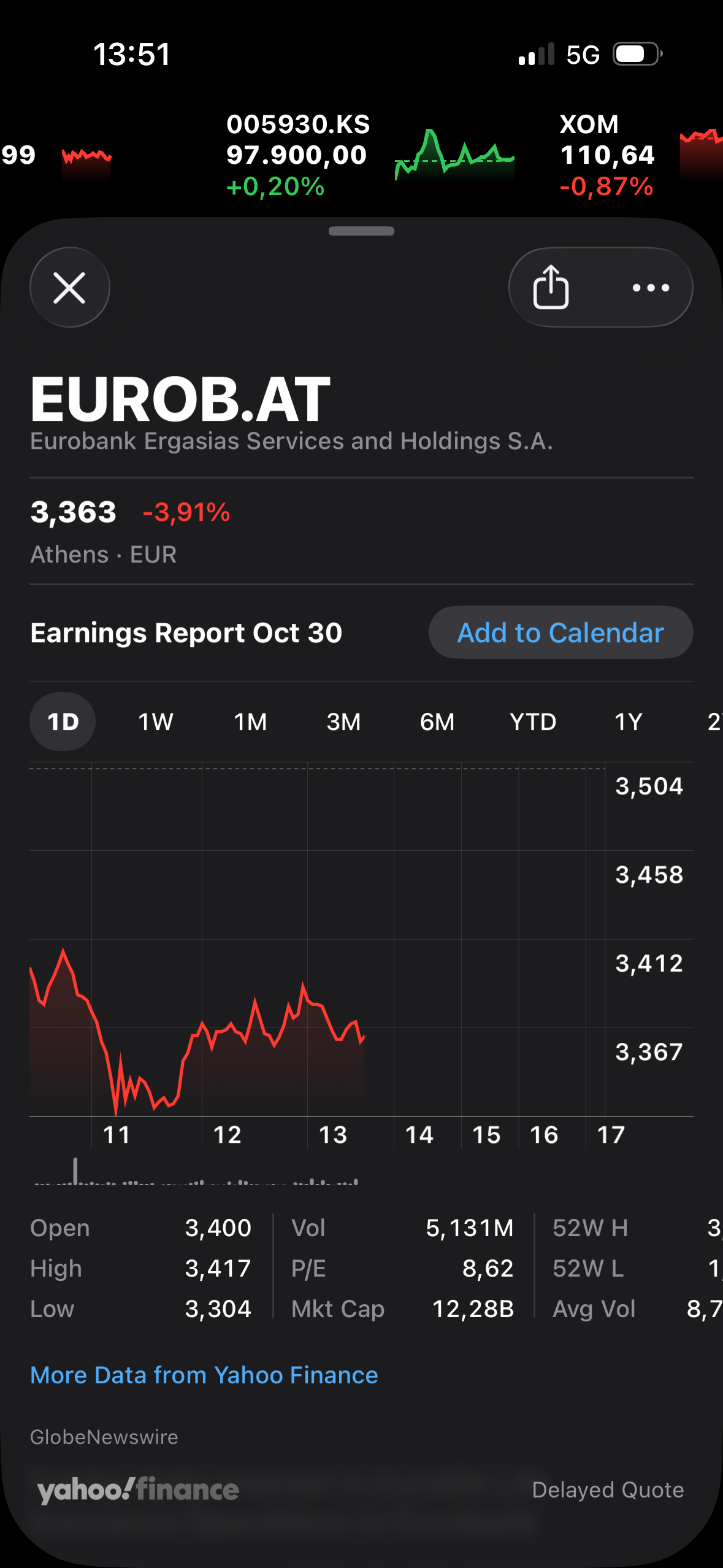Select the 6M chart range

point(437,721)
